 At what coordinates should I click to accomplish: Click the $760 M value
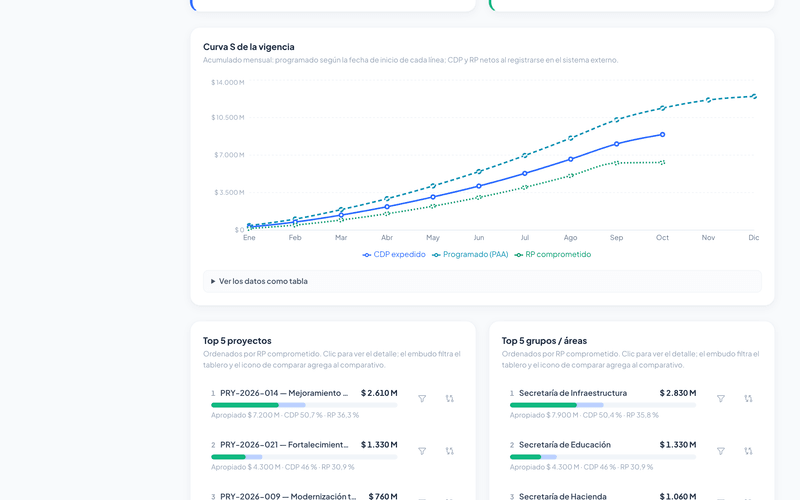point(383,496)
